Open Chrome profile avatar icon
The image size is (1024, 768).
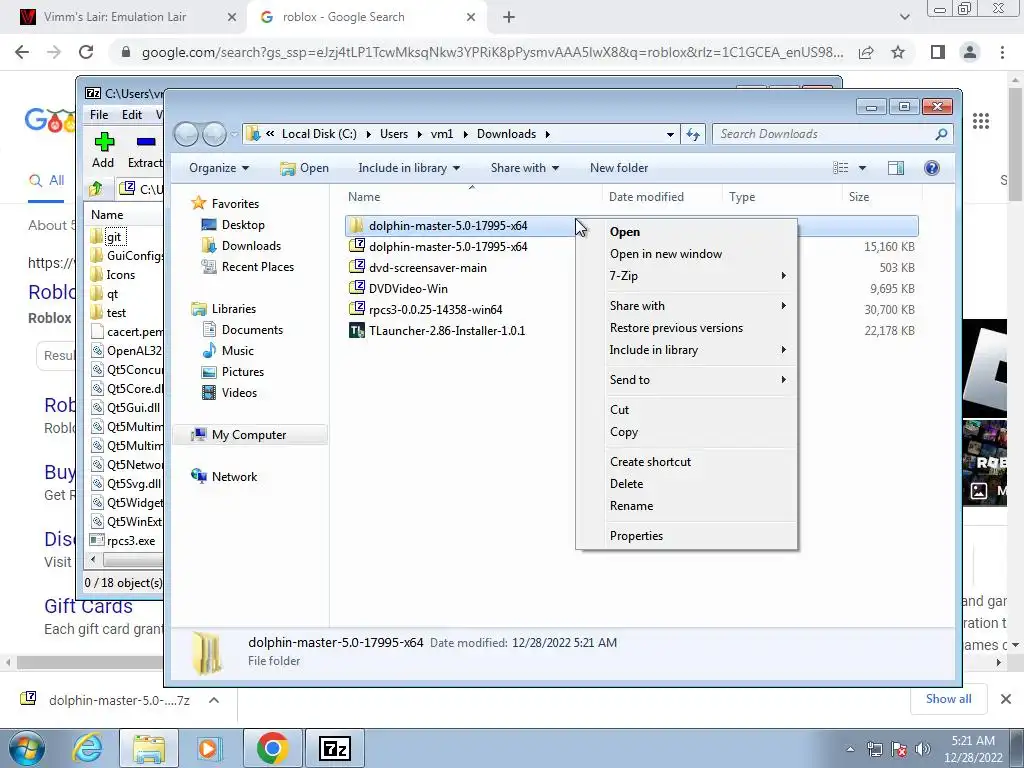click(970, 52)
